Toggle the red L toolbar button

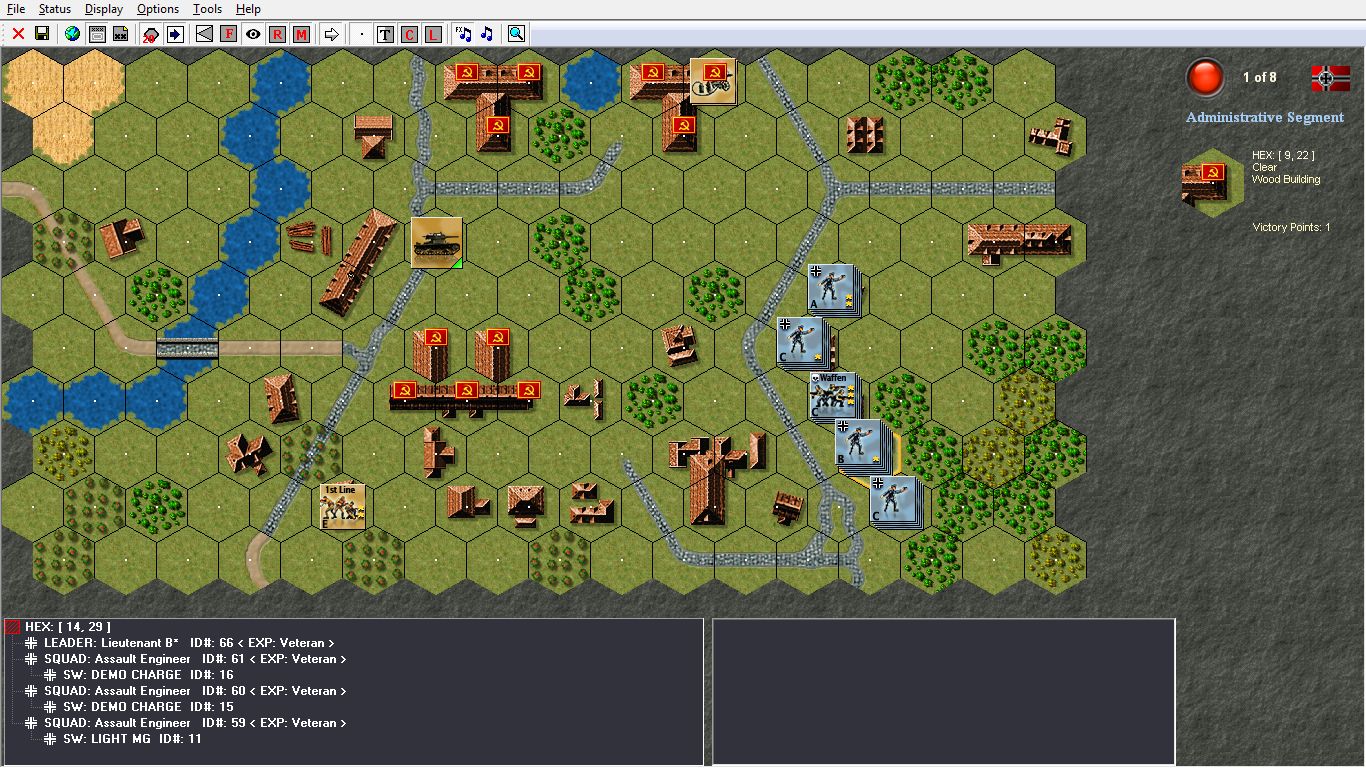(x=433, y=34)
